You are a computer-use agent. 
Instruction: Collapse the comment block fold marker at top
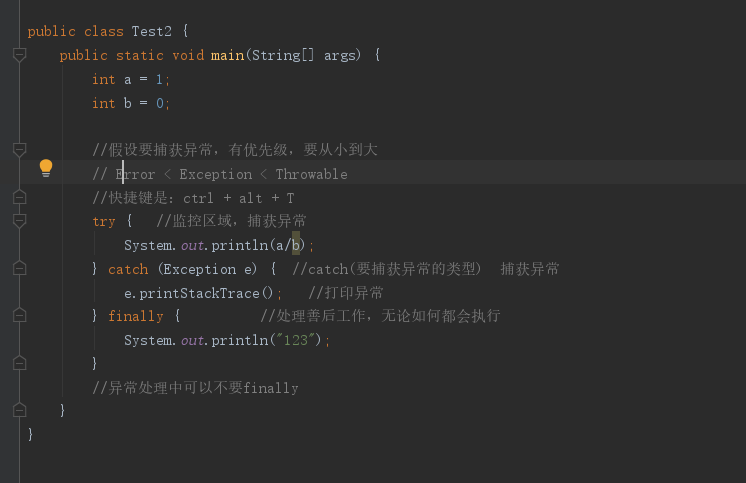(x=19, y=150)
